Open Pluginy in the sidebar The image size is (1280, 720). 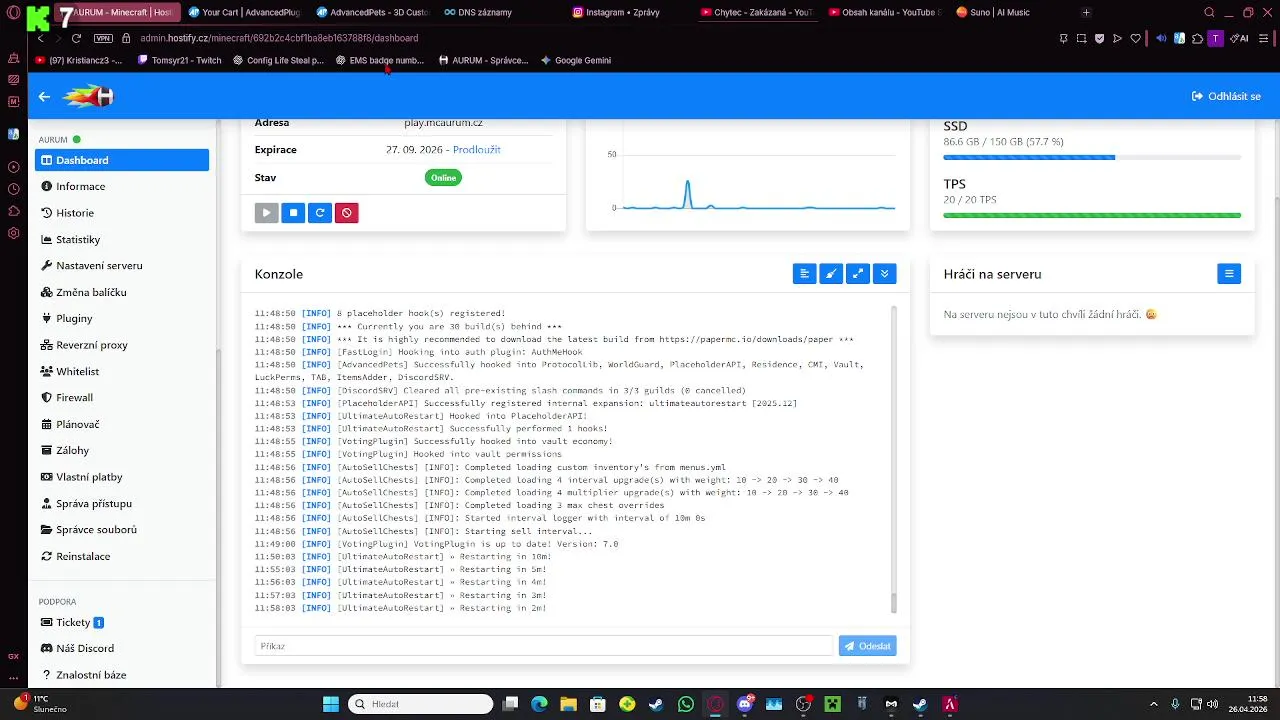(122, 318)
